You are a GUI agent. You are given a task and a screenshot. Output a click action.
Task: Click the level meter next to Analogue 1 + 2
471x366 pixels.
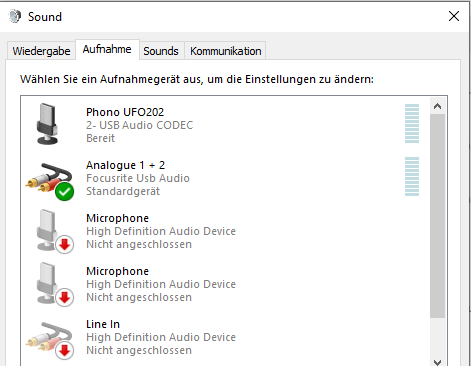[412, 176]
